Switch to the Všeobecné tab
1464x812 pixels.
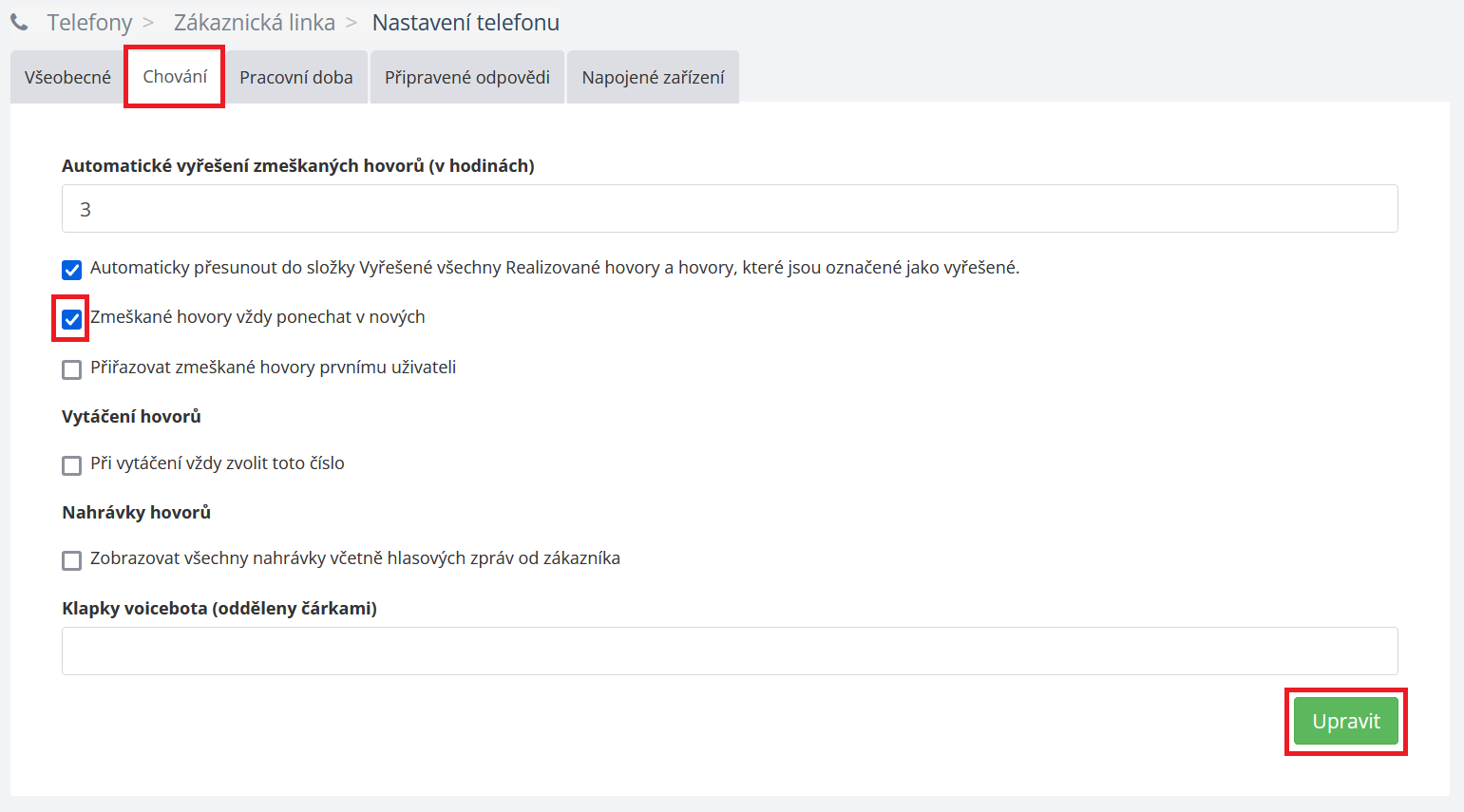pyautogui.click(x=67, y=77)
